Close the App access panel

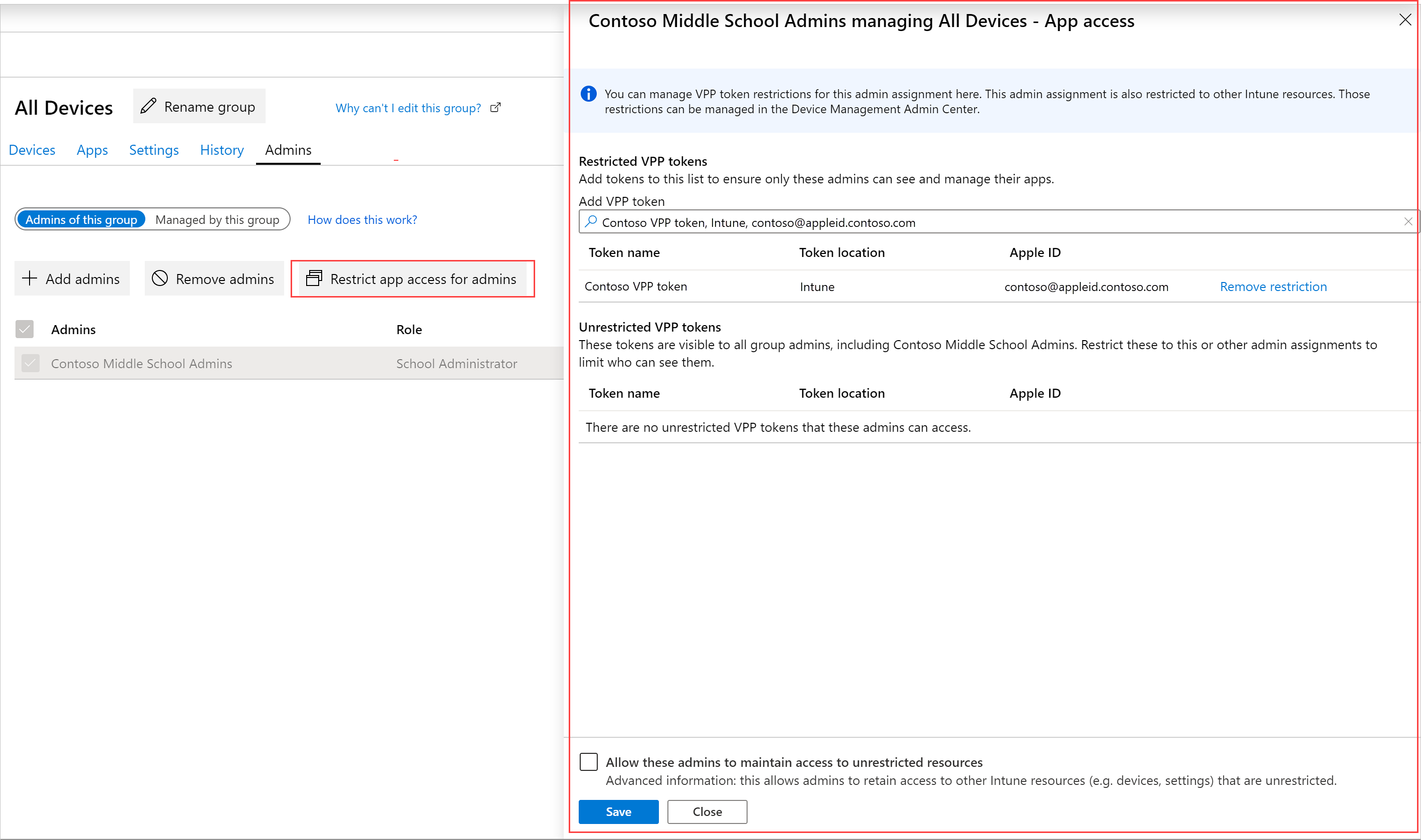(x=1405, y=20)
